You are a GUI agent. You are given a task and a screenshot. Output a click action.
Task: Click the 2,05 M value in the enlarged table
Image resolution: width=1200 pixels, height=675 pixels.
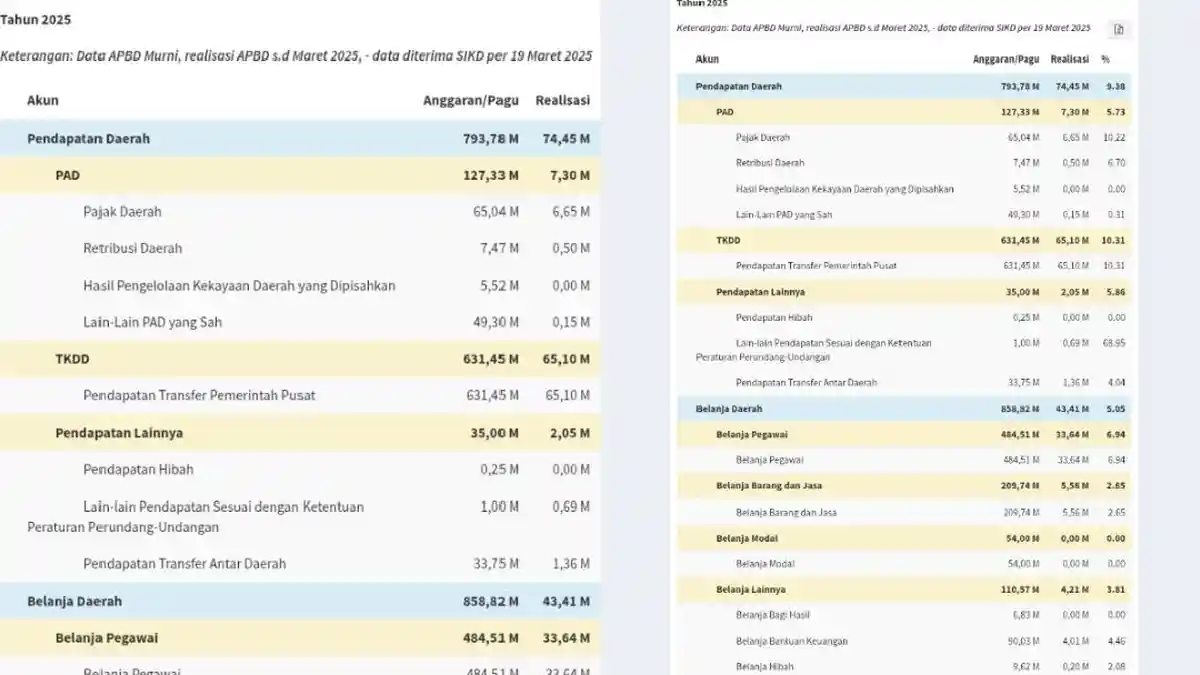click(x=570, y=433)
